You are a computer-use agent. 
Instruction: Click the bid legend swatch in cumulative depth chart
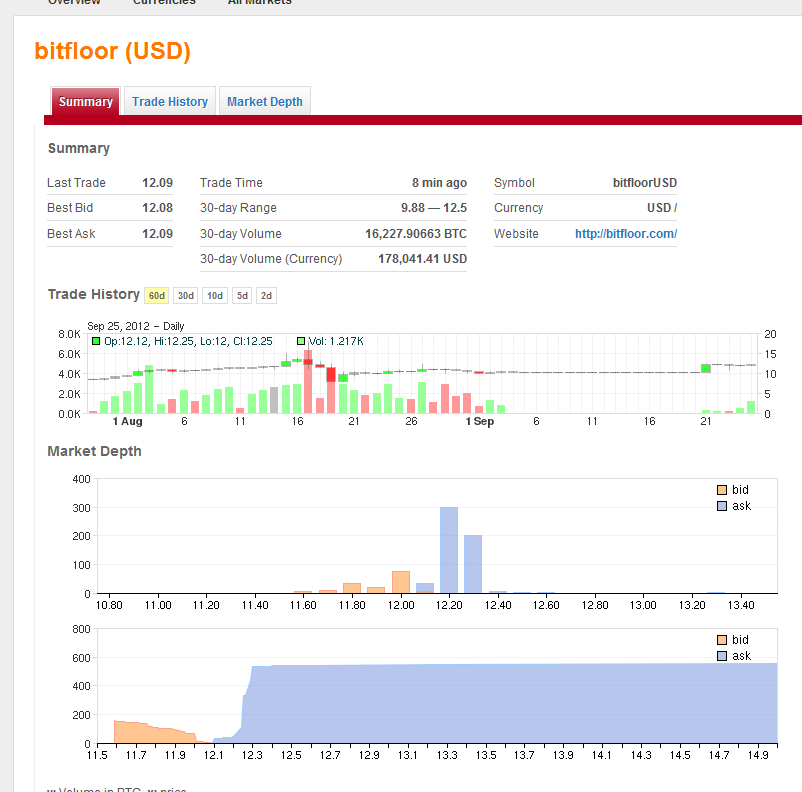pyautogui.click(x=722, y=640)
